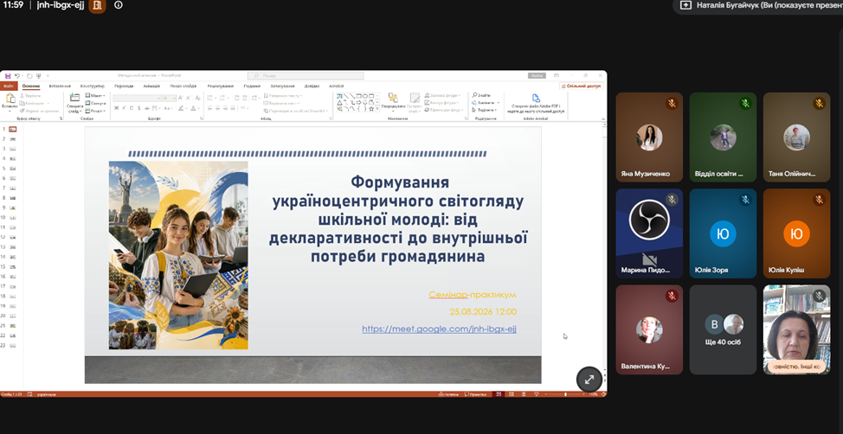Click the Create Adobe PDF file icon
This screenshot has width=843, height=434.
tap(536, 98)
